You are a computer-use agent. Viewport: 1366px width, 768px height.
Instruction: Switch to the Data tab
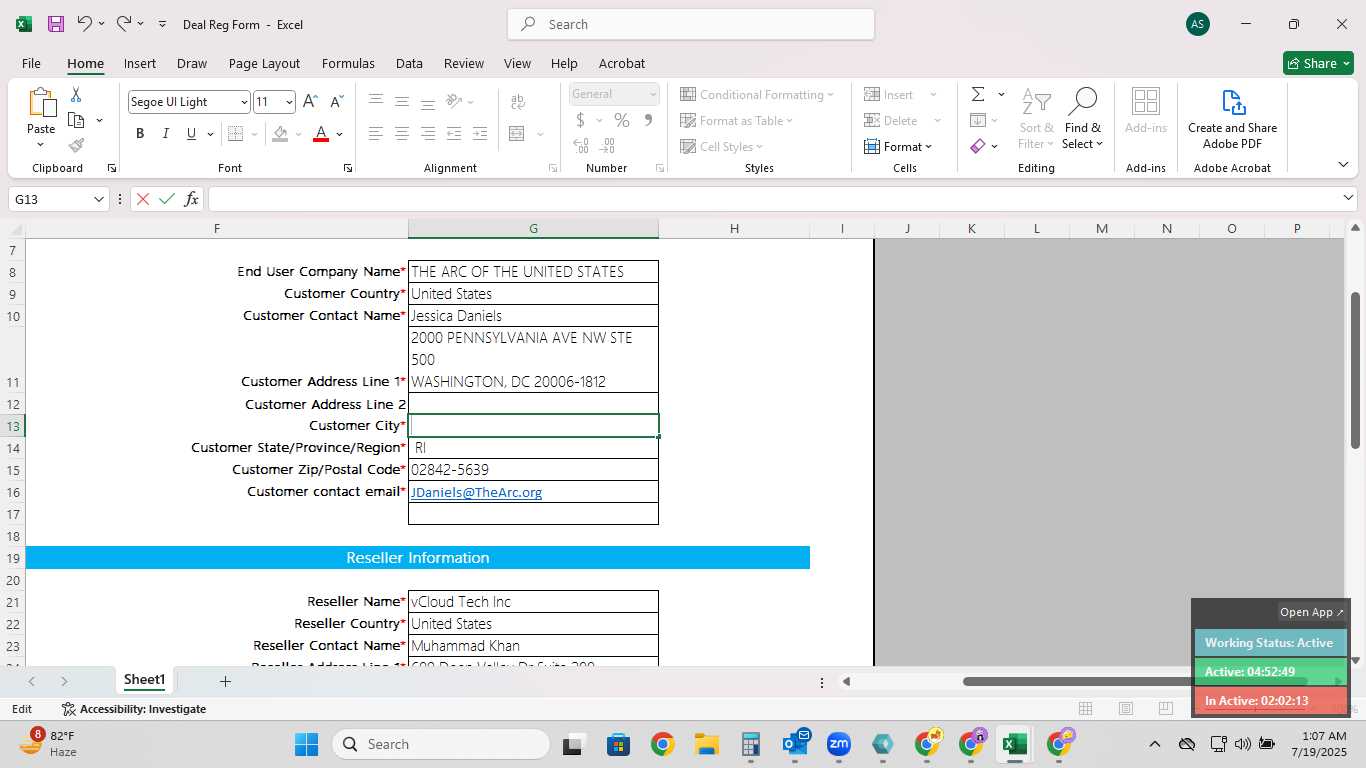pos(409,63)
